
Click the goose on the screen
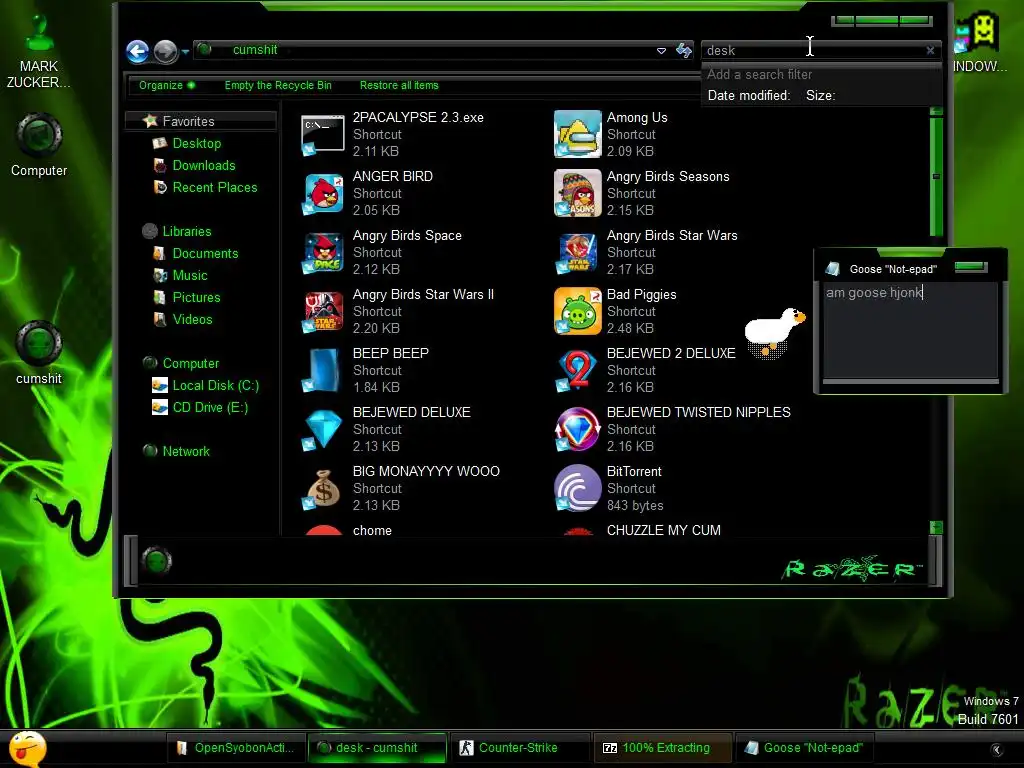pyautogui.click(x=774, y=332)
